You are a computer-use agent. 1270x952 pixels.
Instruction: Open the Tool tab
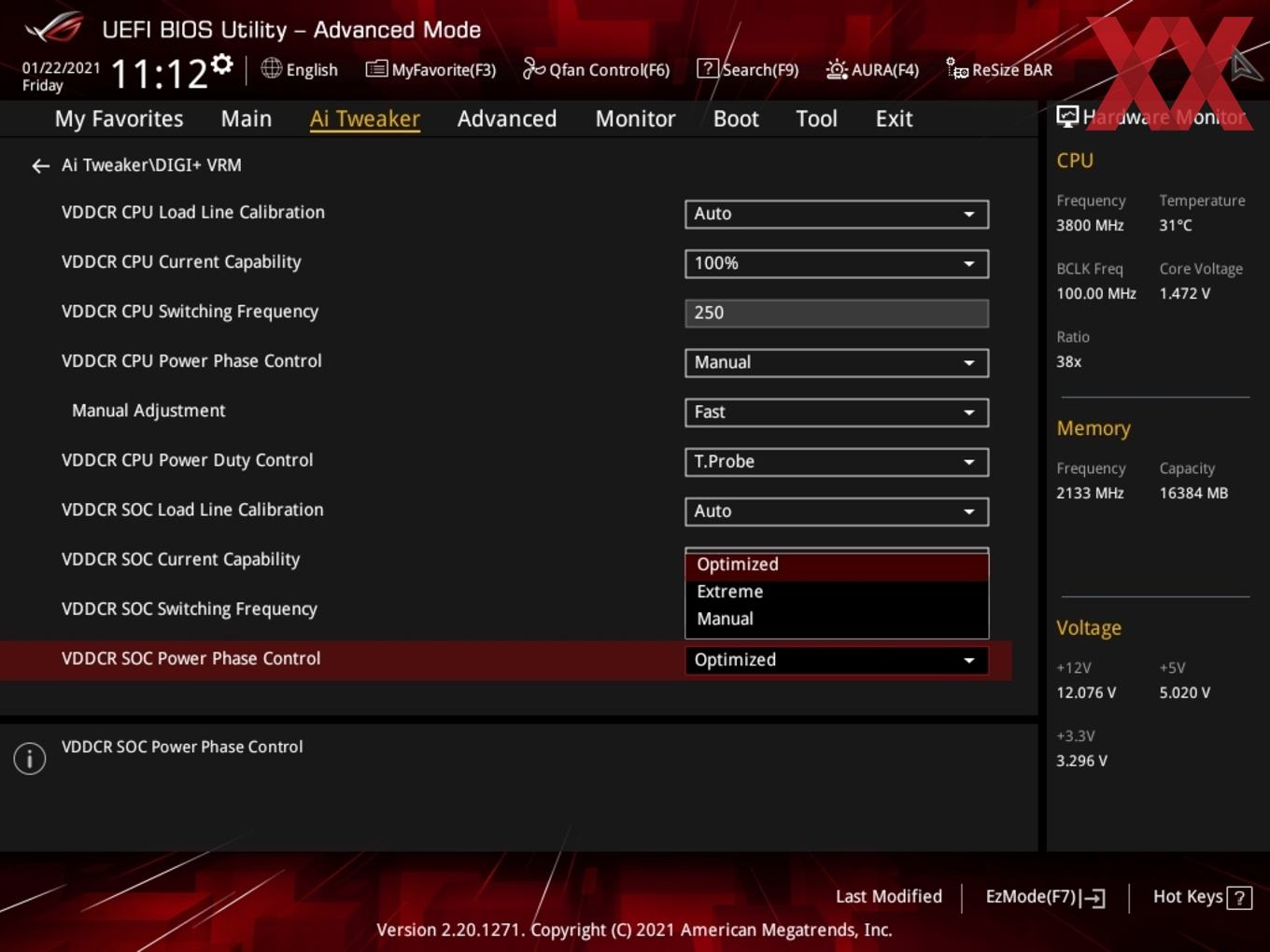(816, 119)
